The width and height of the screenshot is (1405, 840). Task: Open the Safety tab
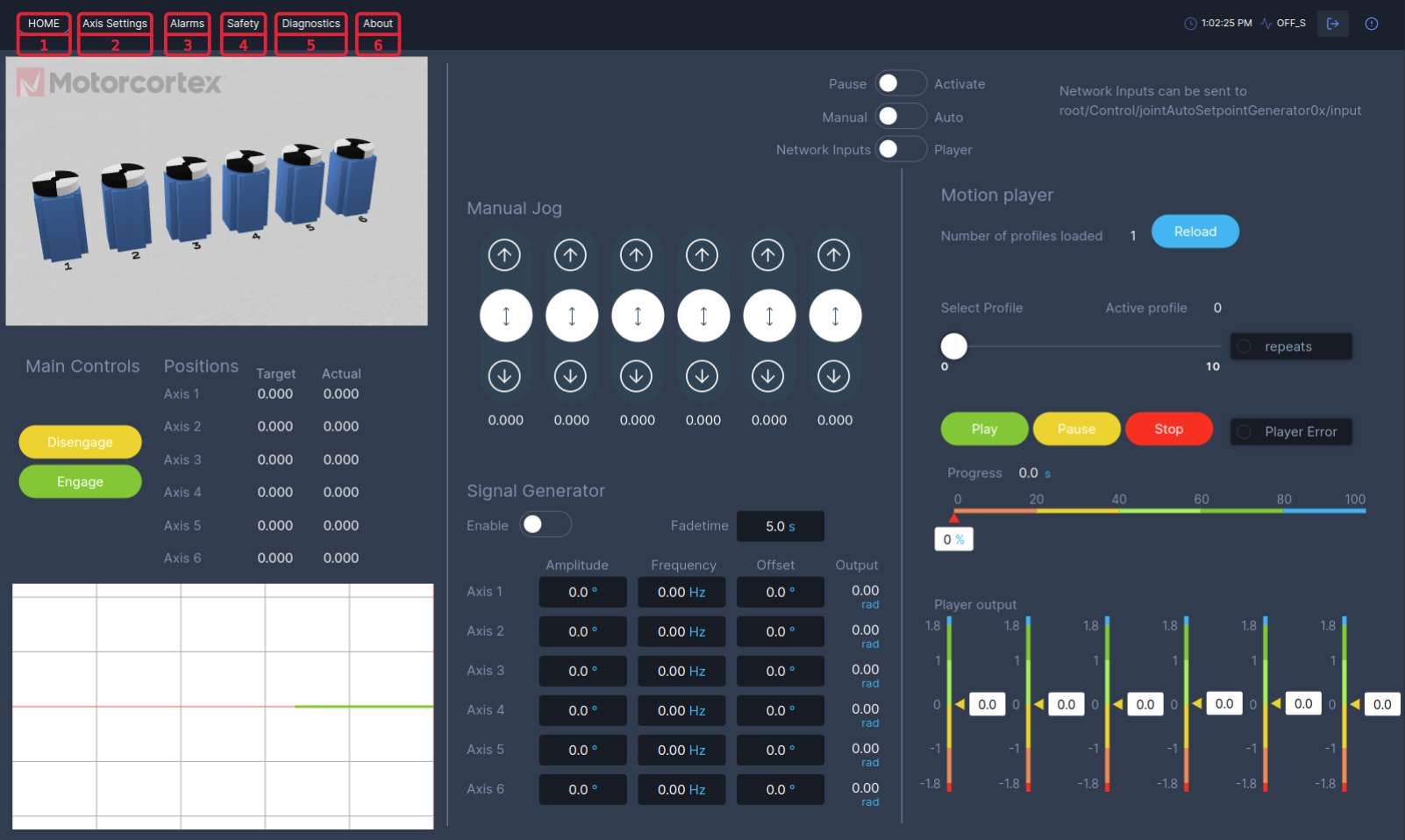point(243,24)
